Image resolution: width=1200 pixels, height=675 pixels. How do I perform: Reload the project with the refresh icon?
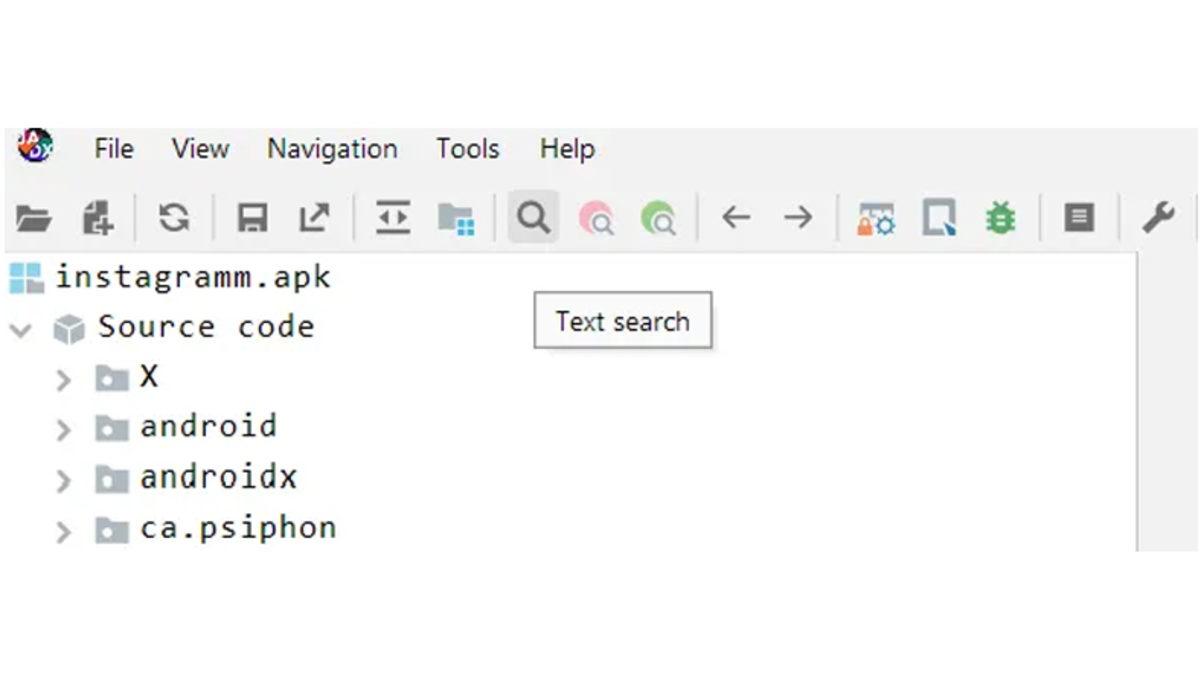[x=174, y=217]
